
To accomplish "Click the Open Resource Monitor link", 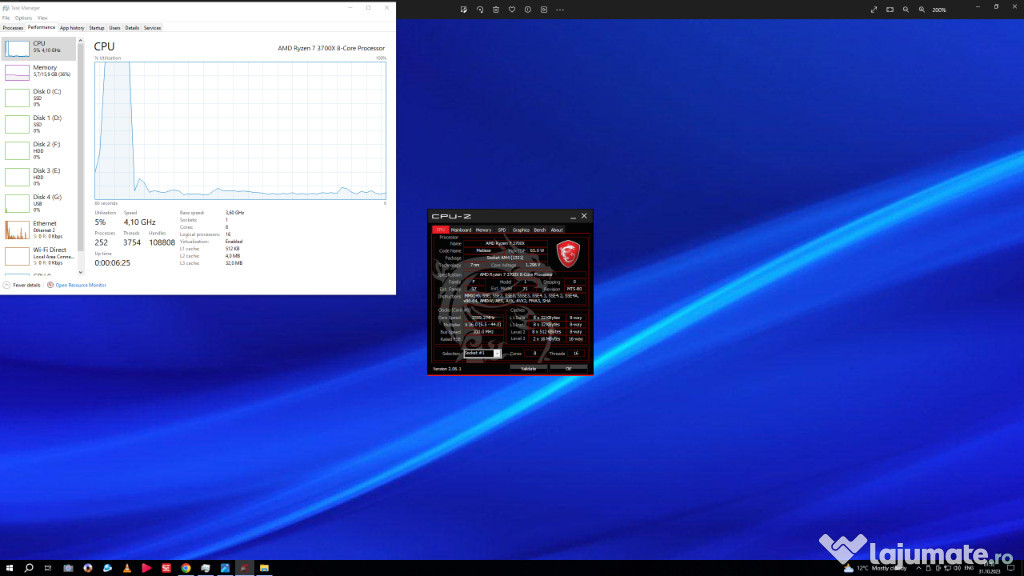I will click(x=81, y=285).
